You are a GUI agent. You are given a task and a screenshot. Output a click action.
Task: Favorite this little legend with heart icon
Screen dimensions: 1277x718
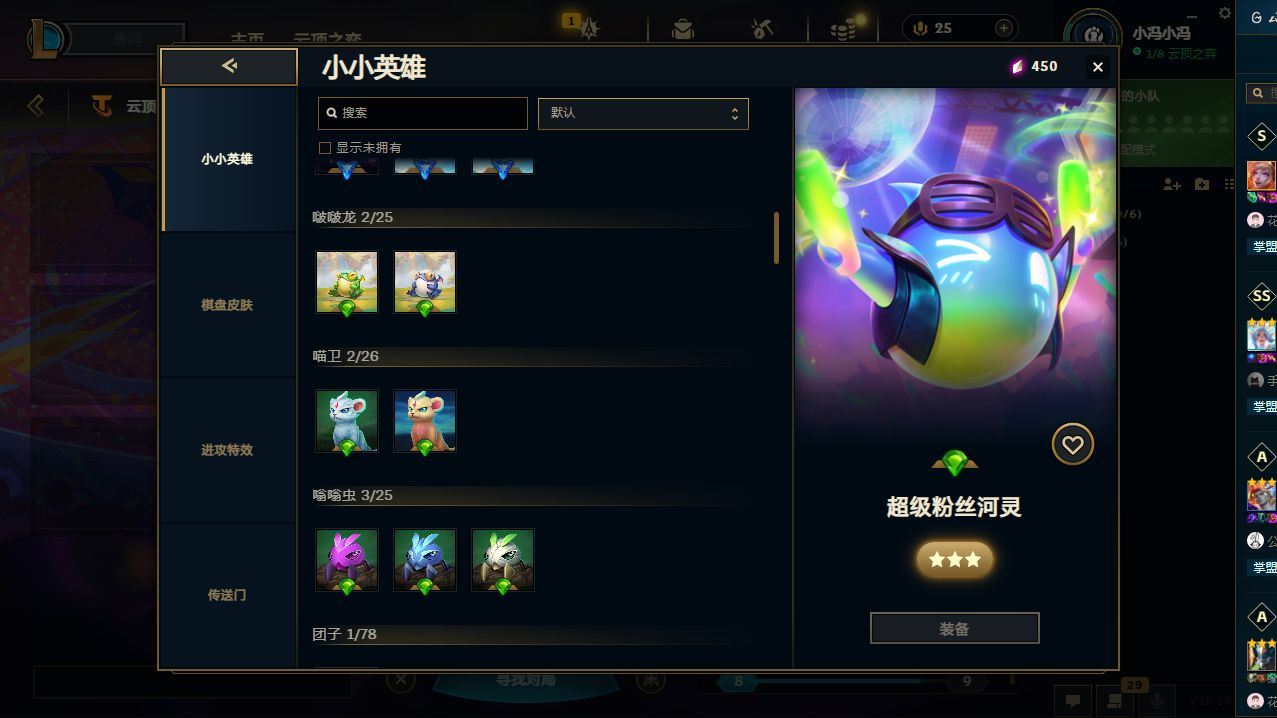coord(1072,444)
